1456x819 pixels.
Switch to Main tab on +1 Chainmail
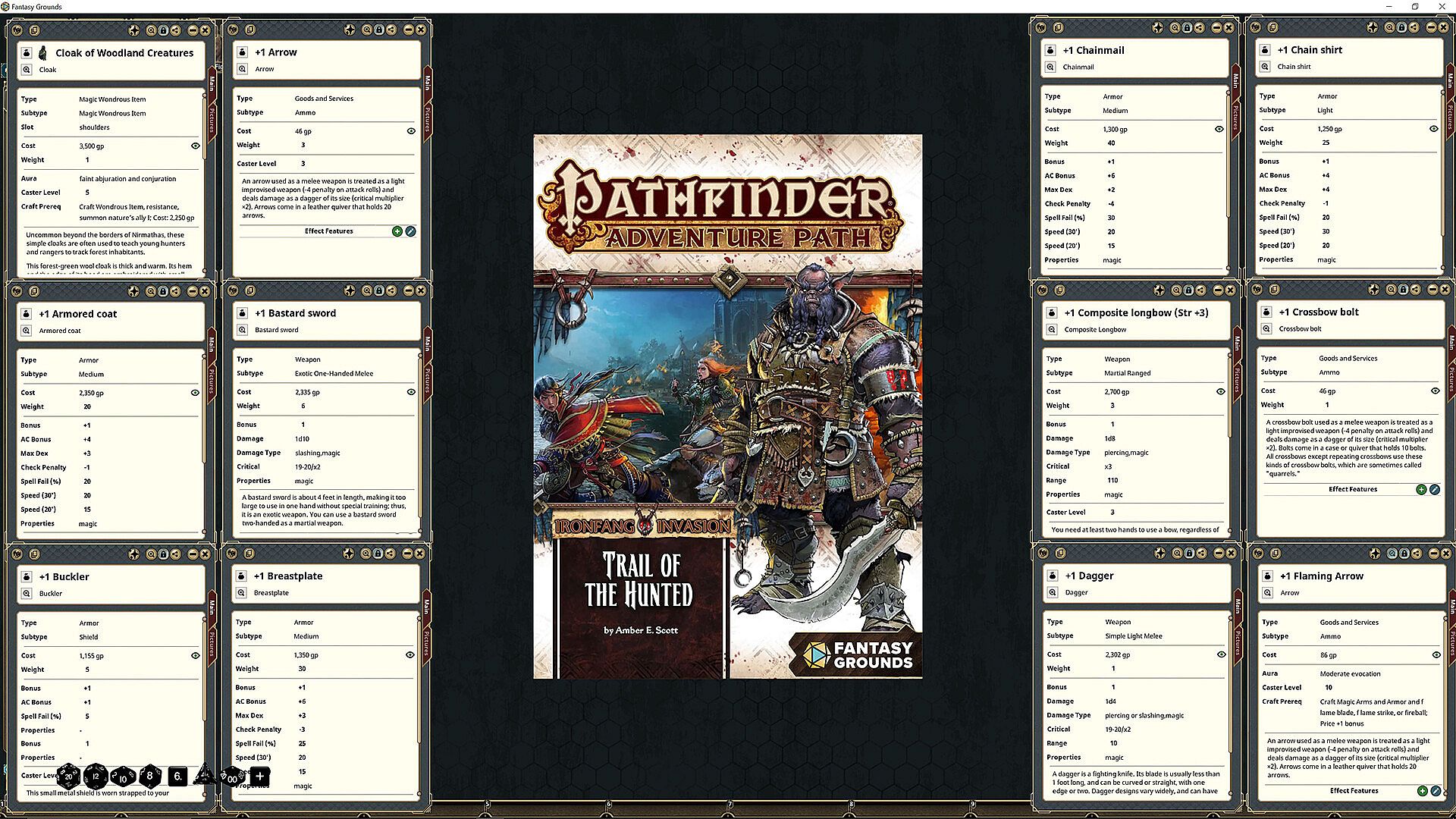coord(1235,80)
